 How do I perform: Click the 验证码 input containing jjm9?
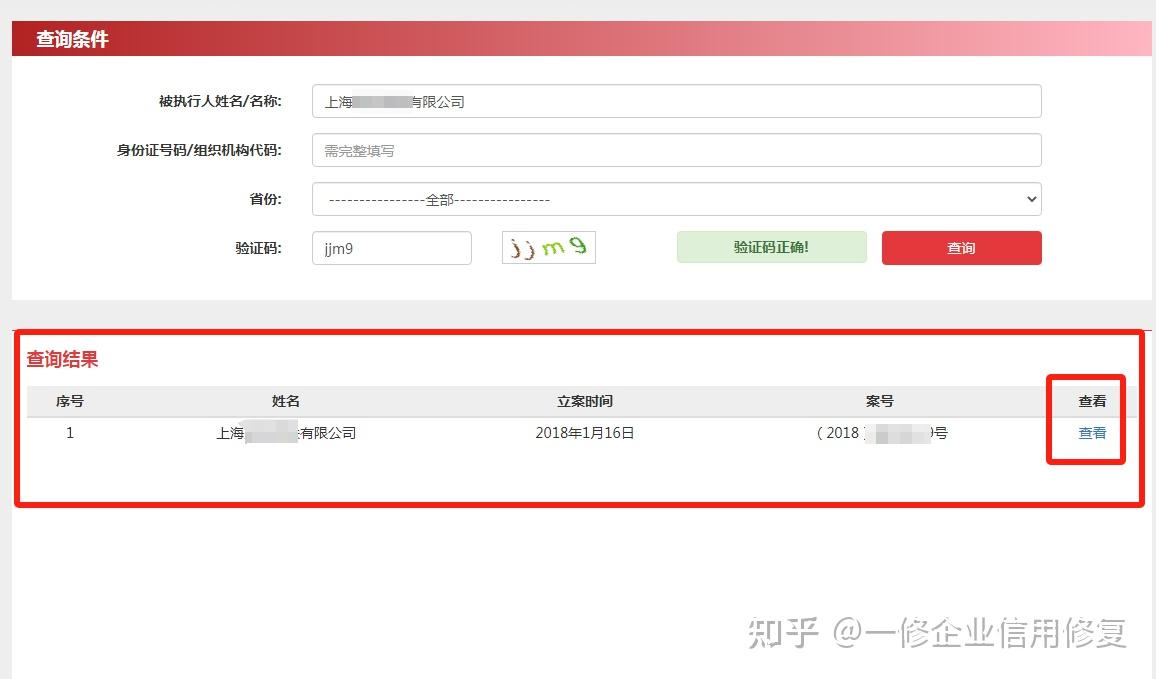[391, 248]
